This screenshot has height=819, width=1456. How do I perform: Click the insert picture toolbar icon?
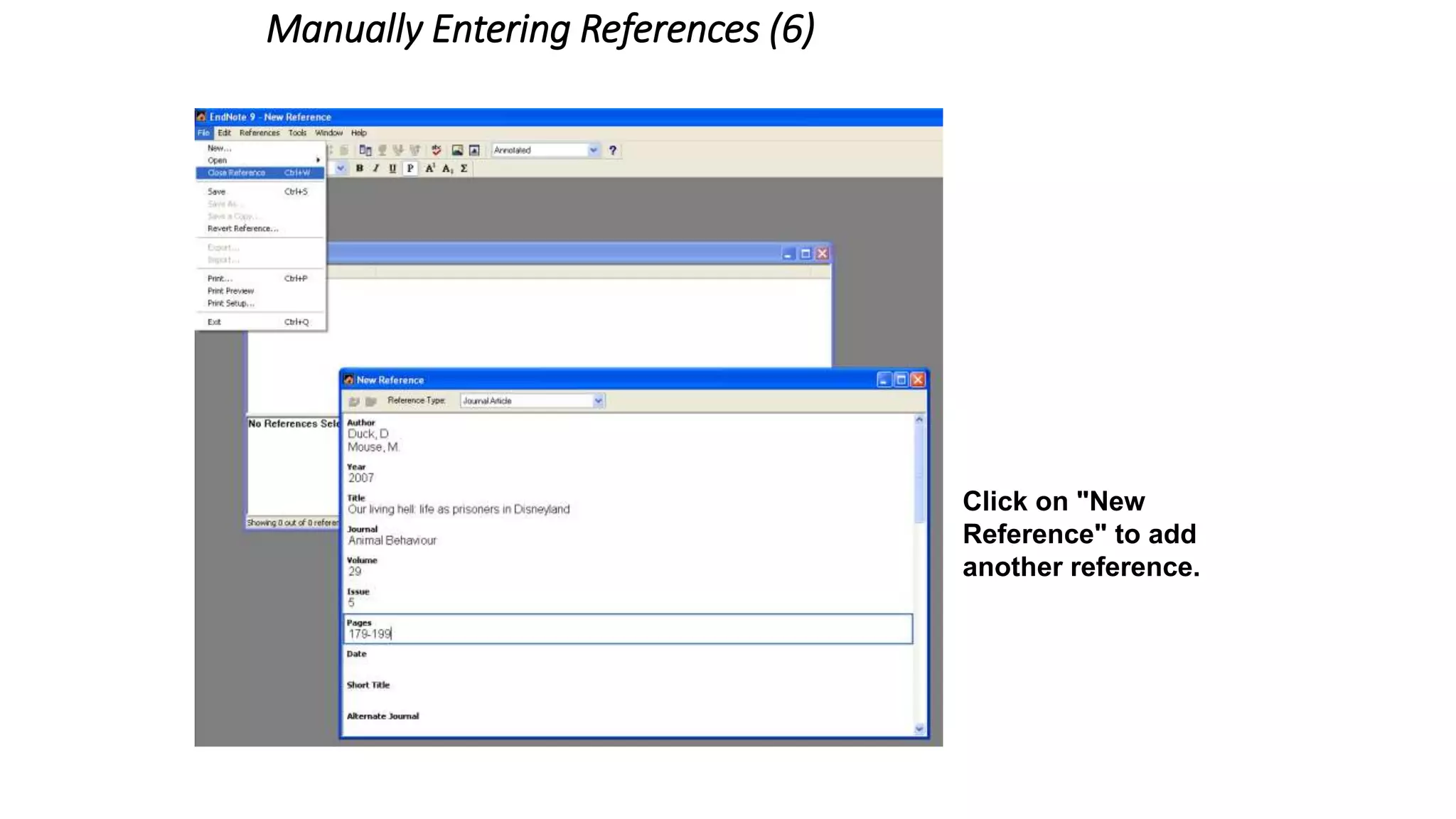457,150
